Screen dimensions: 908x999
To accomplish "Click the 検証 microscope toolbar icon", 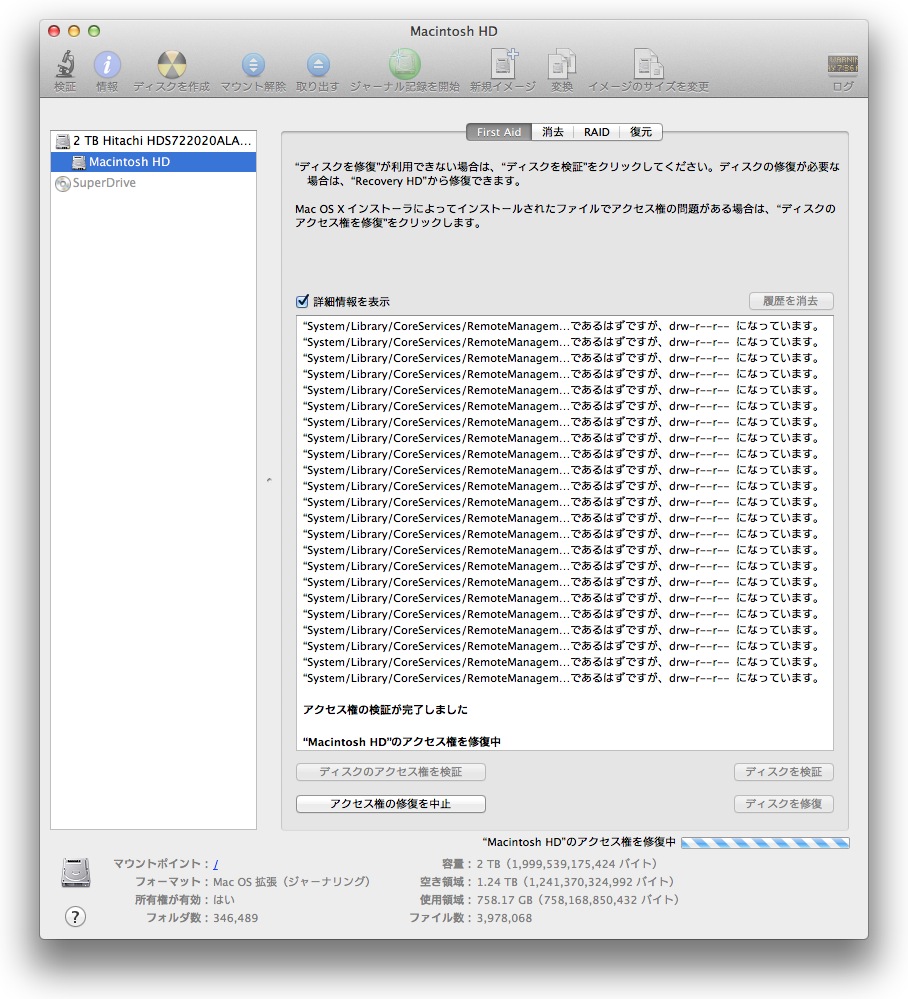I will 65,66.
